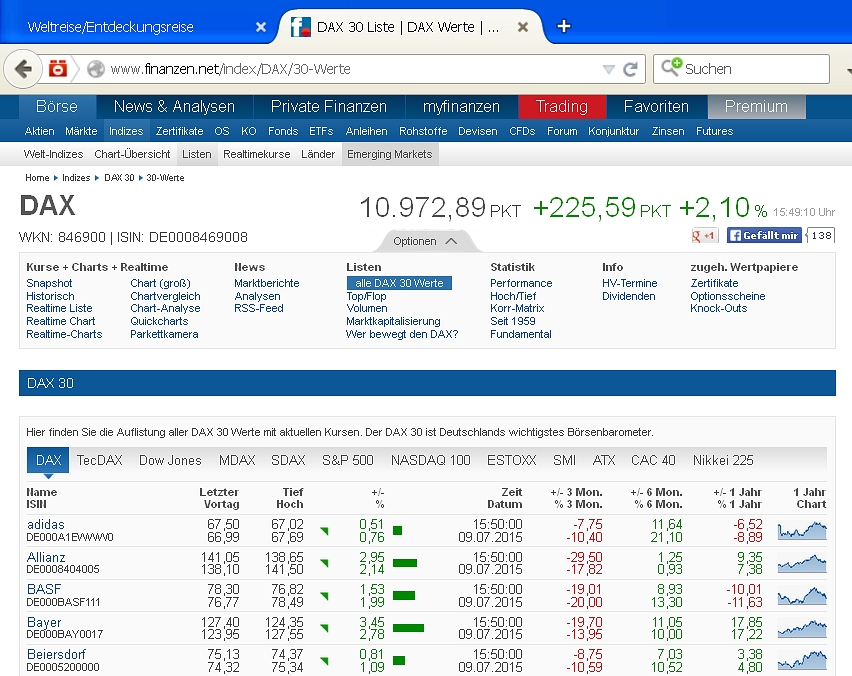Viewport: 852px width, 676px height.
Task: Open News & Analysen menu
Action: coord(174,107)
